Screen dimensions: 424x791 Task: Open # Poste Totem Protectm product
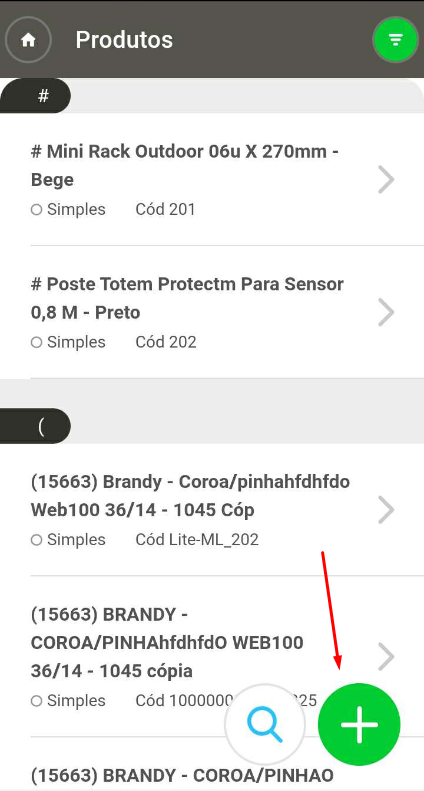[x=212, y=312]
